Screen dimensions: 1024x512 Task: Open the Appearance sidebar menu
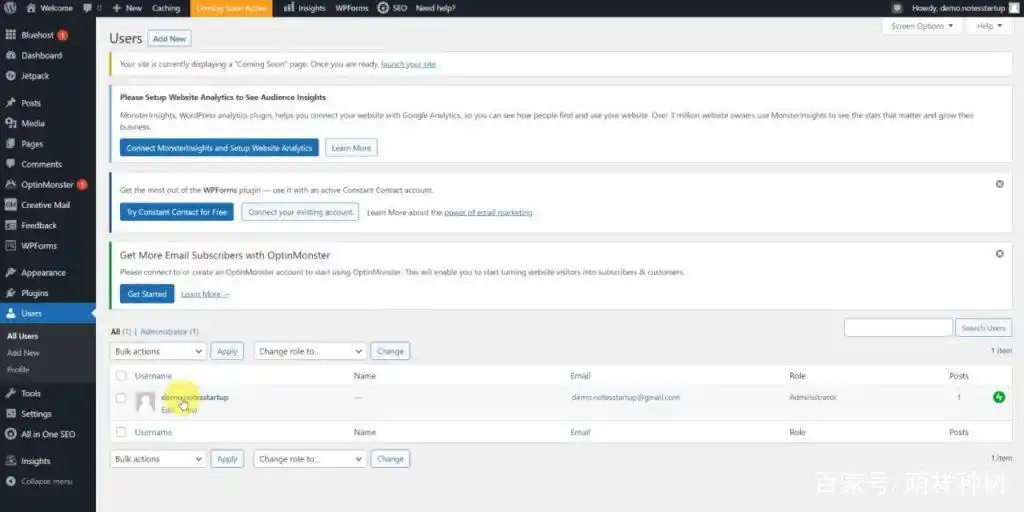coord(42,272)
